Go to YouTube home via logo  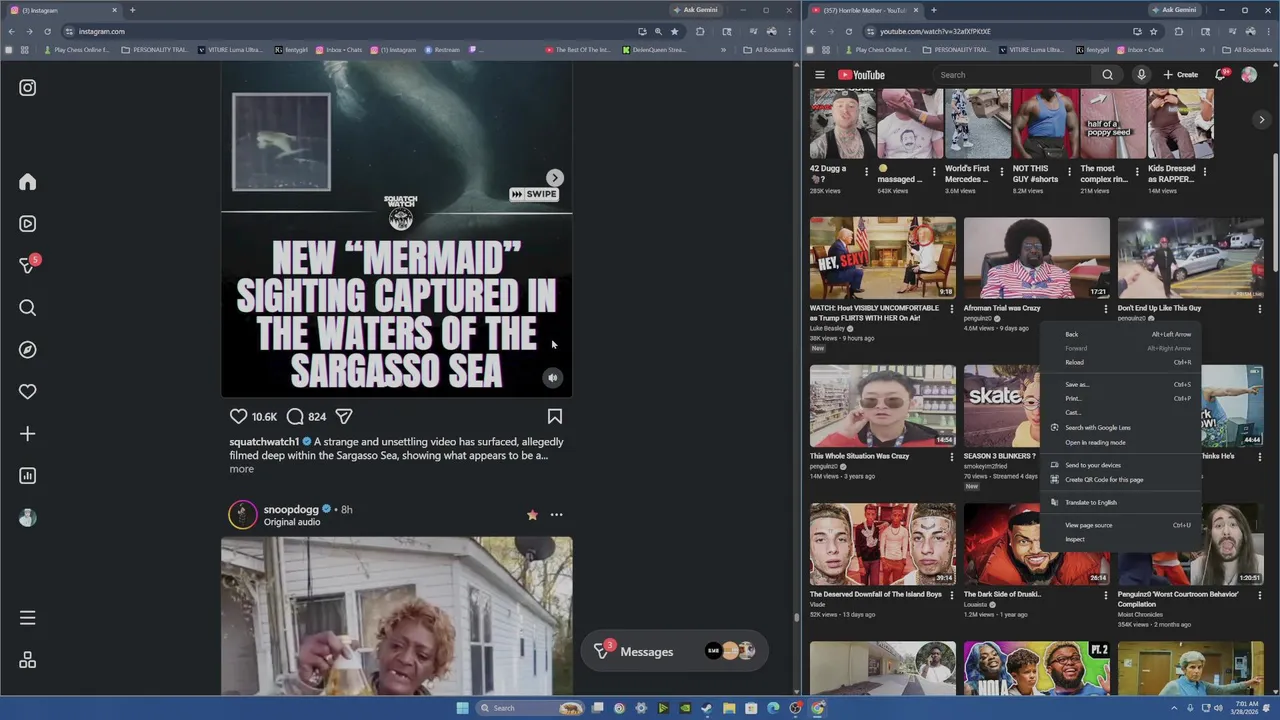(861, 75)
